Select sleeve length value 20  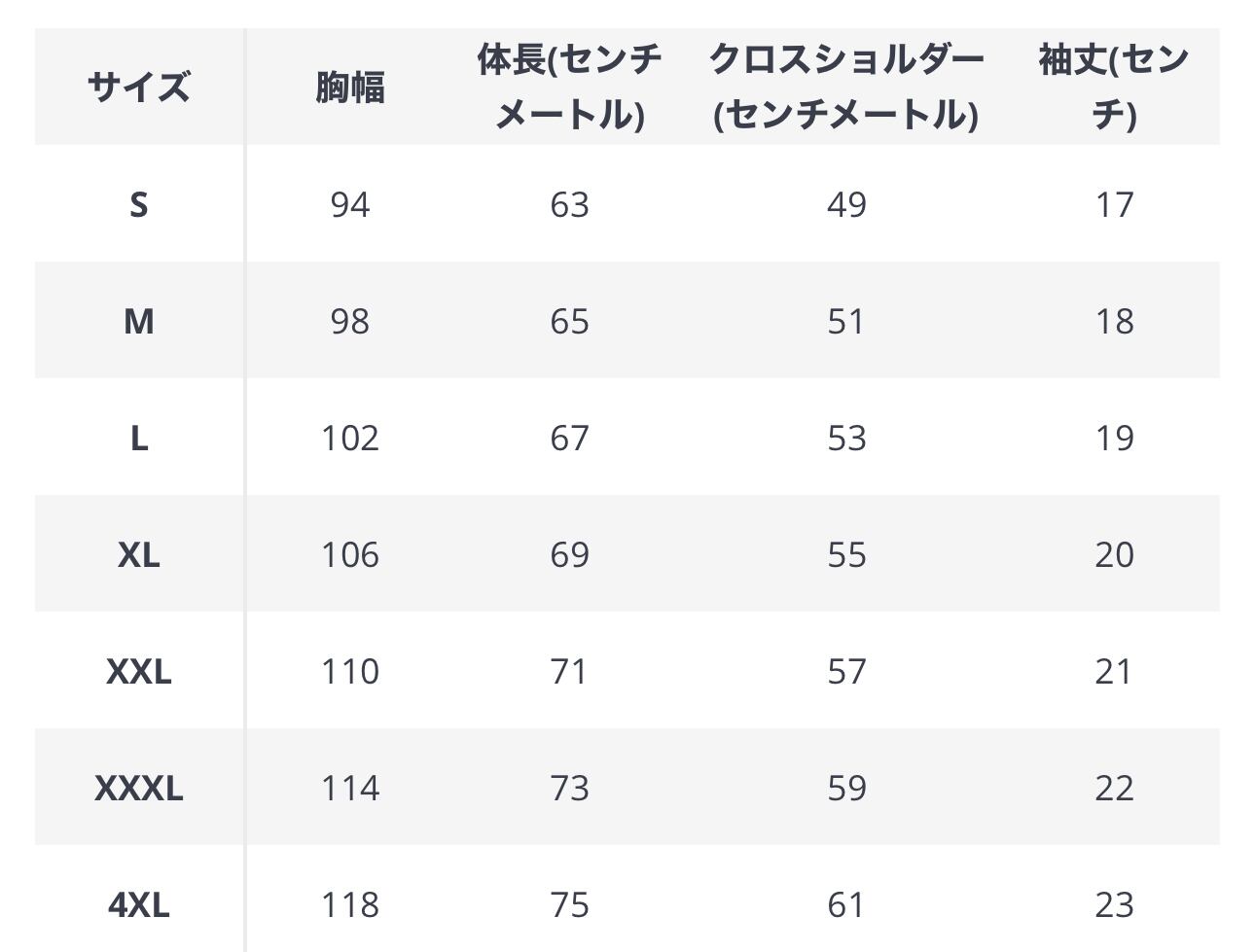coord(1113,554)
